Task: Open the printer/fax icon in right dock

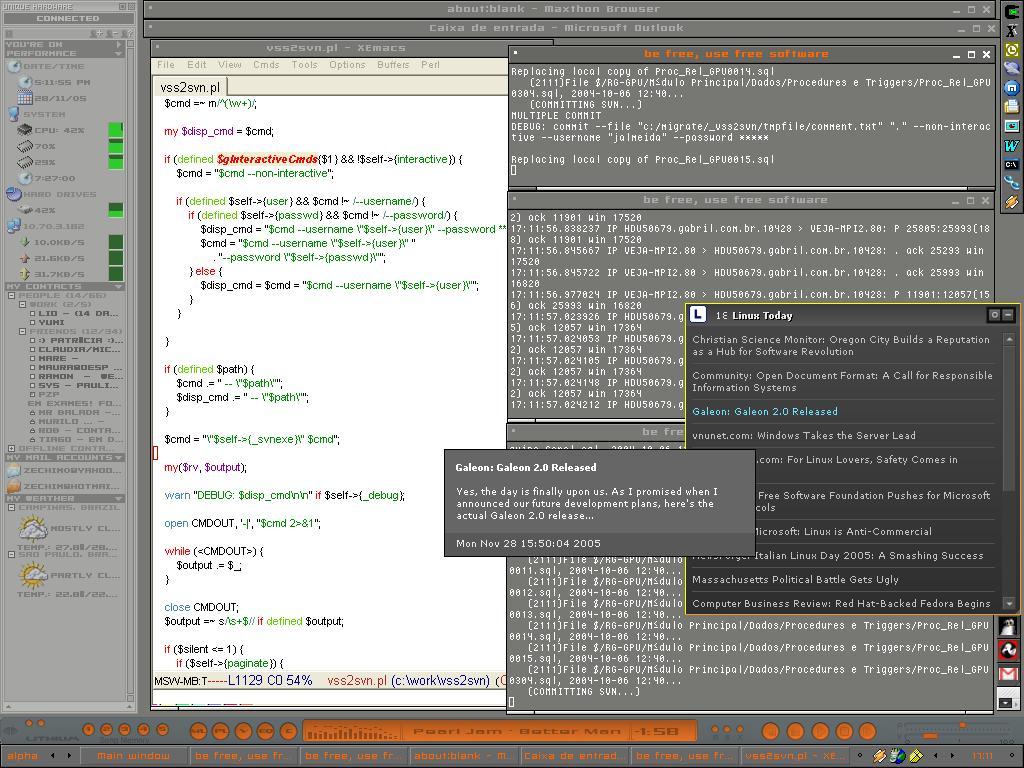Action: (1012, 106)
